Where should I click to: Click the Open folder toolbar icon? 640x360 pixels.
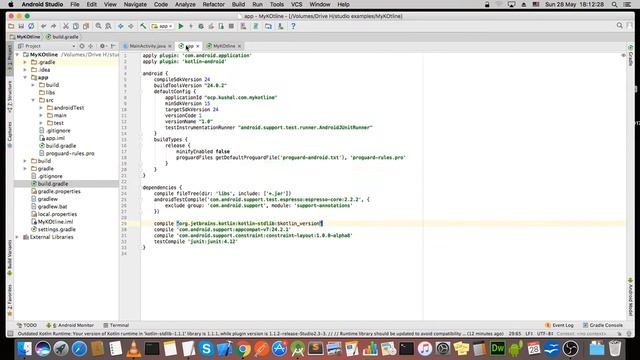point(11,26)
